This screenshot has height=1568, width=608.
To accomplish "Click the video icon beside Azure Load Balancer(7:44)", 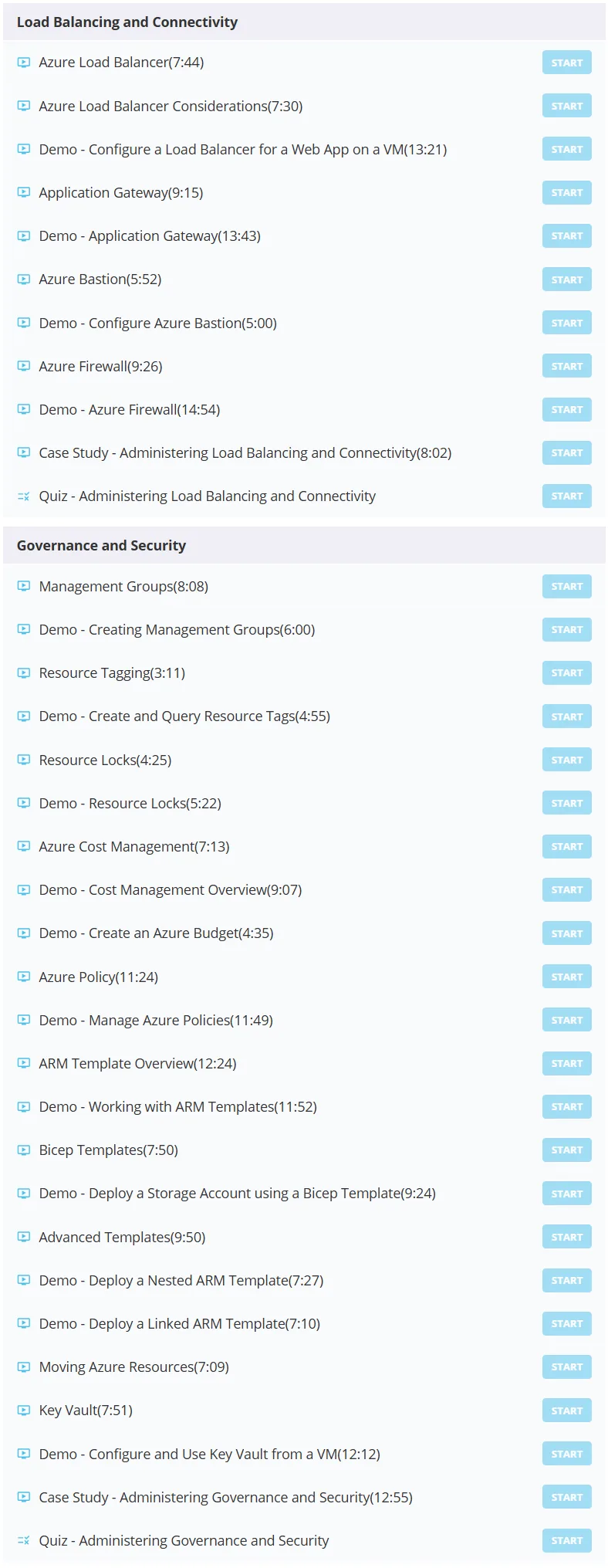I will [24, 63].
